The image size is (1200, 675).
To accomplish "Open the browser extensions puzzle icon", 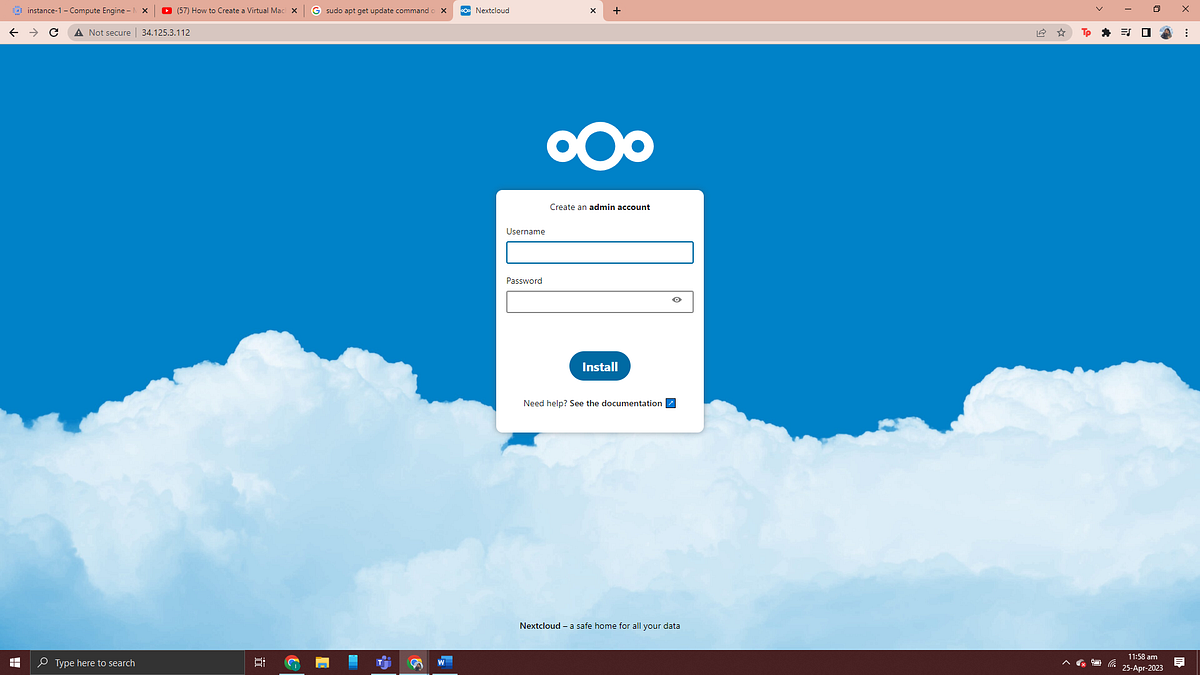I will pos(1106,31).
